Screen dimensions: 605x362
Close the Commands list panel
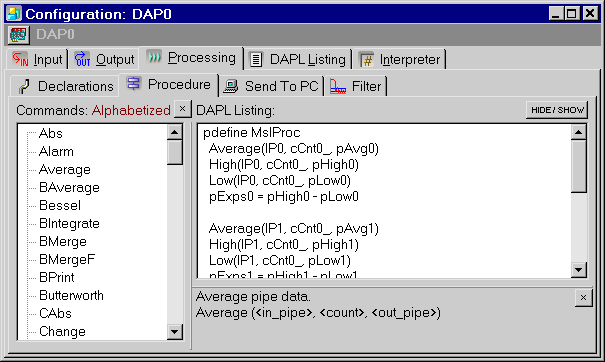pyautogui.click(x=183, y=109)
